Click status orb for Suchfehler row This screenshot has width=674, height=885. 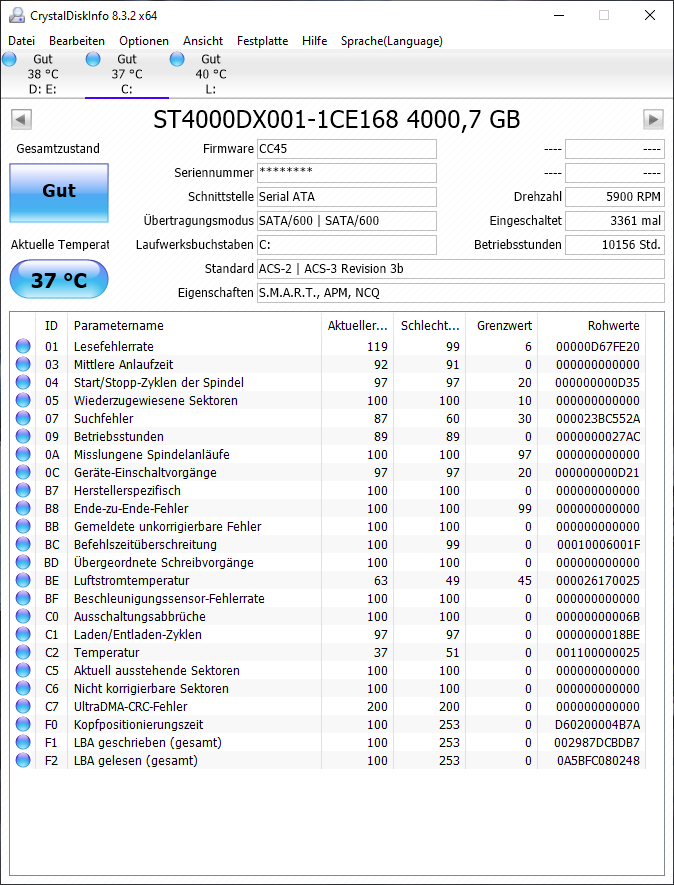coord(23,419)
